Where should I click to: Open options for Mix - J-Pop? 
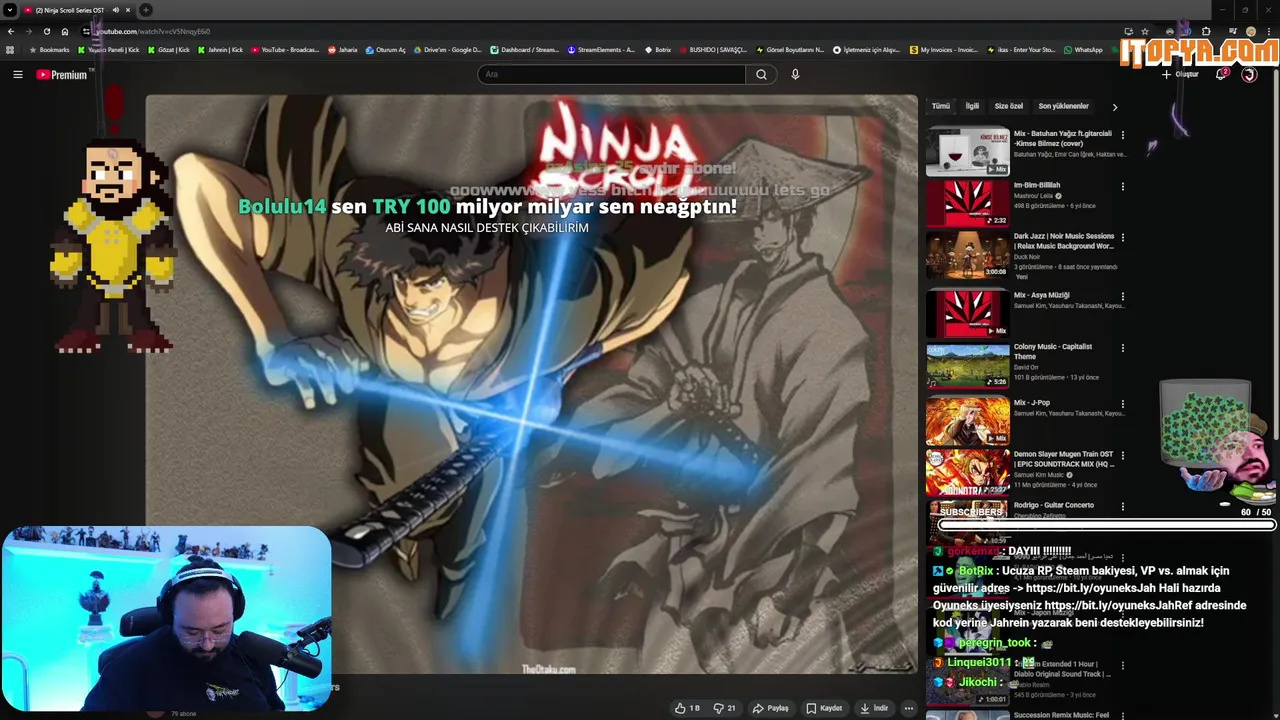click(x=1122, y=404)
